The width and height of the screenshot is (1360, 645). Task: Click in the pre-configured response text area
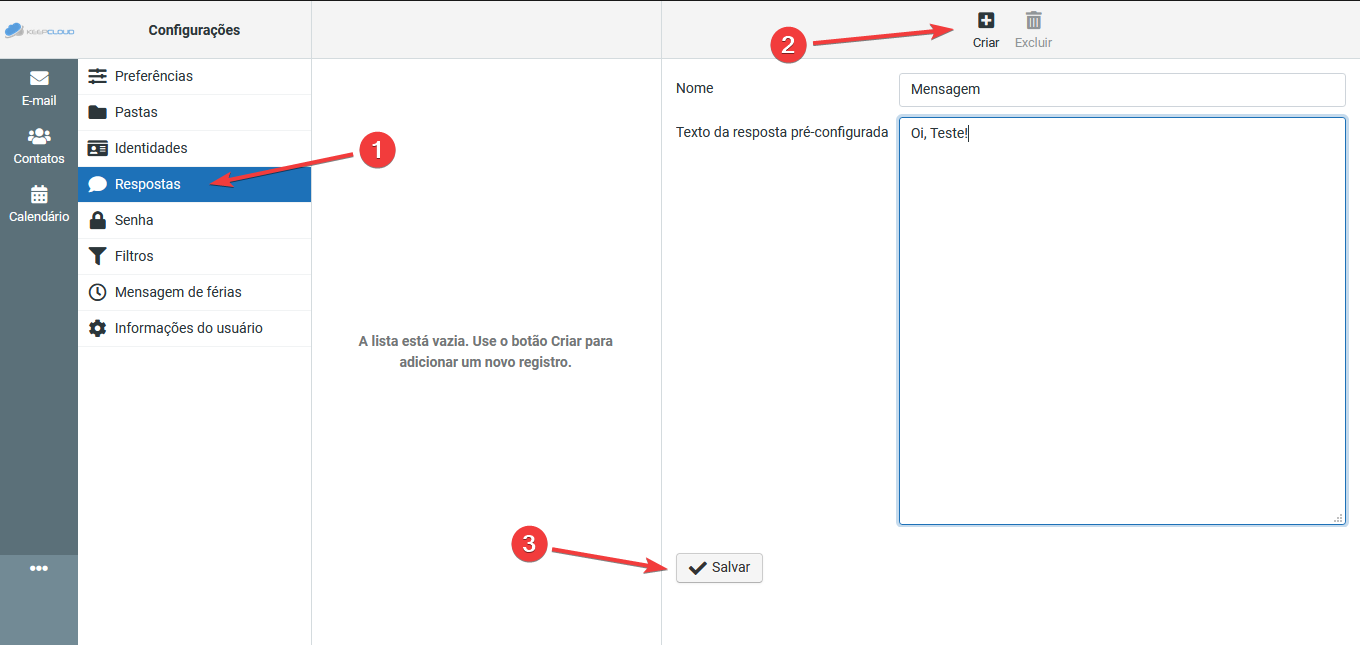click(x=1122, y=321)
